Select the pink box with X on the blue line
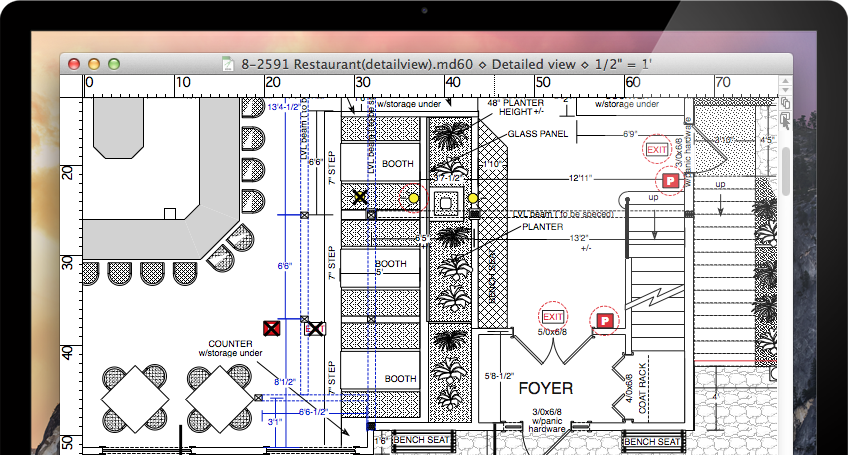The height and width of the screenshot is (455, 848). 315,328
